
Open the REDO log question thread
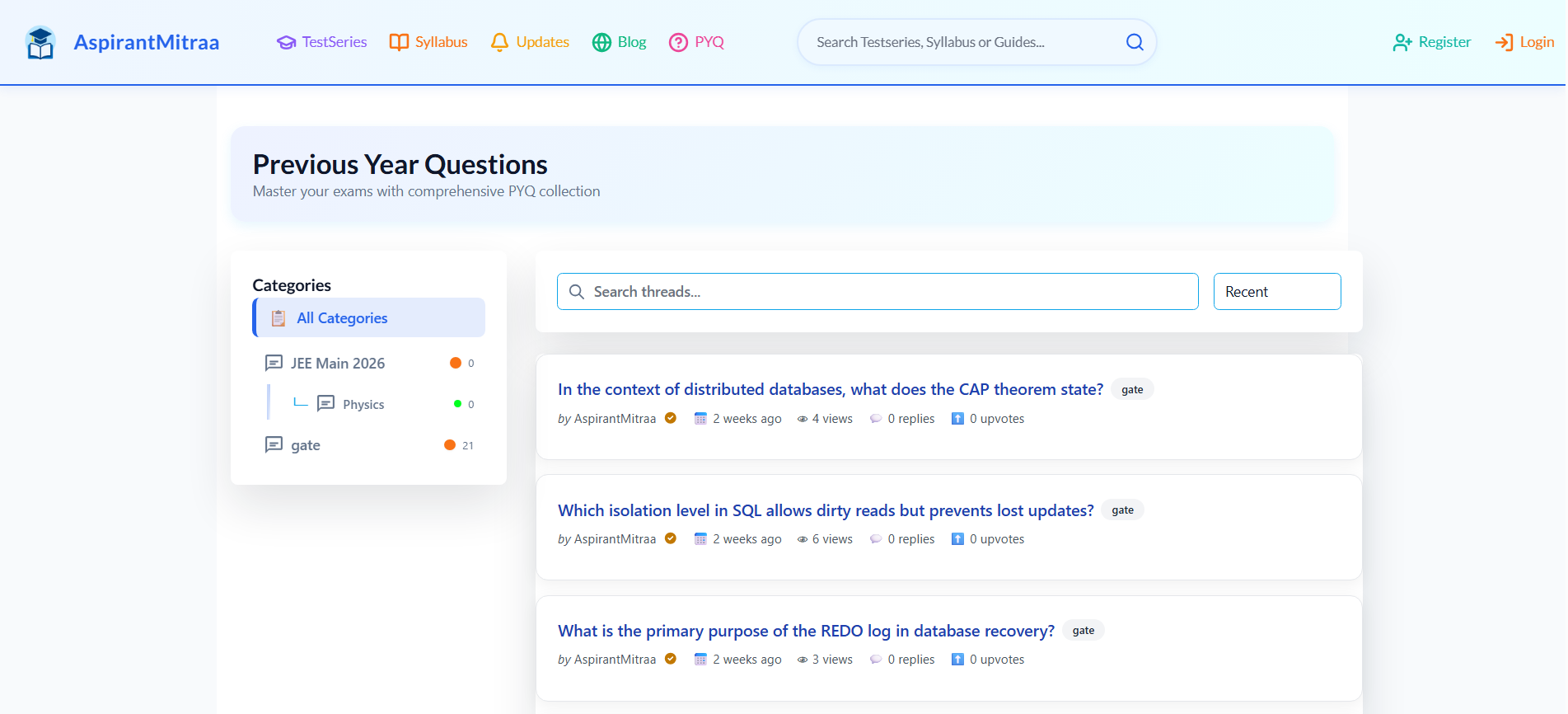click(x=806, y=631)
